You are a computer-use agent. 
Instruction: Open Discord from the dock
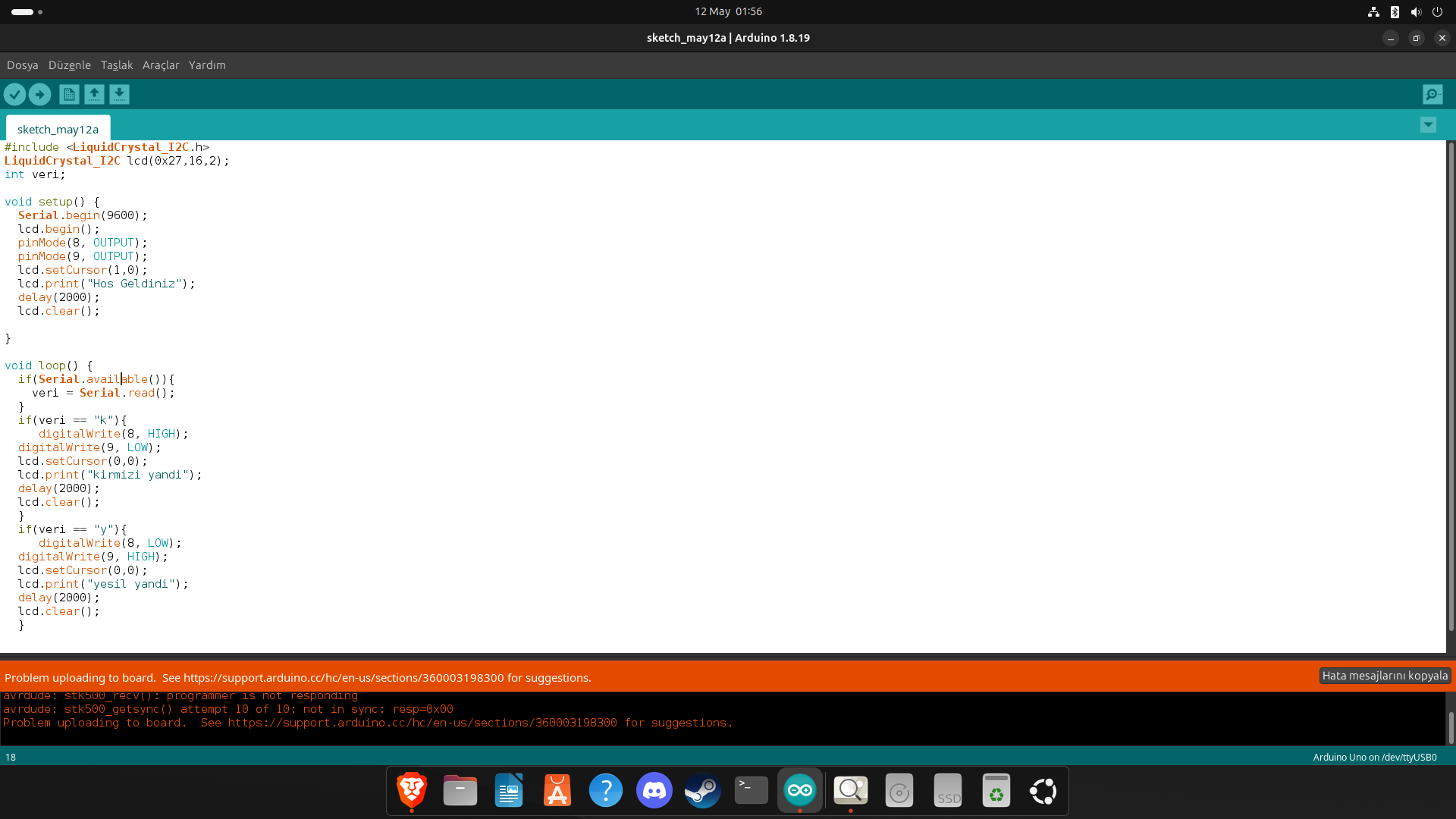(x=654, y=791)
